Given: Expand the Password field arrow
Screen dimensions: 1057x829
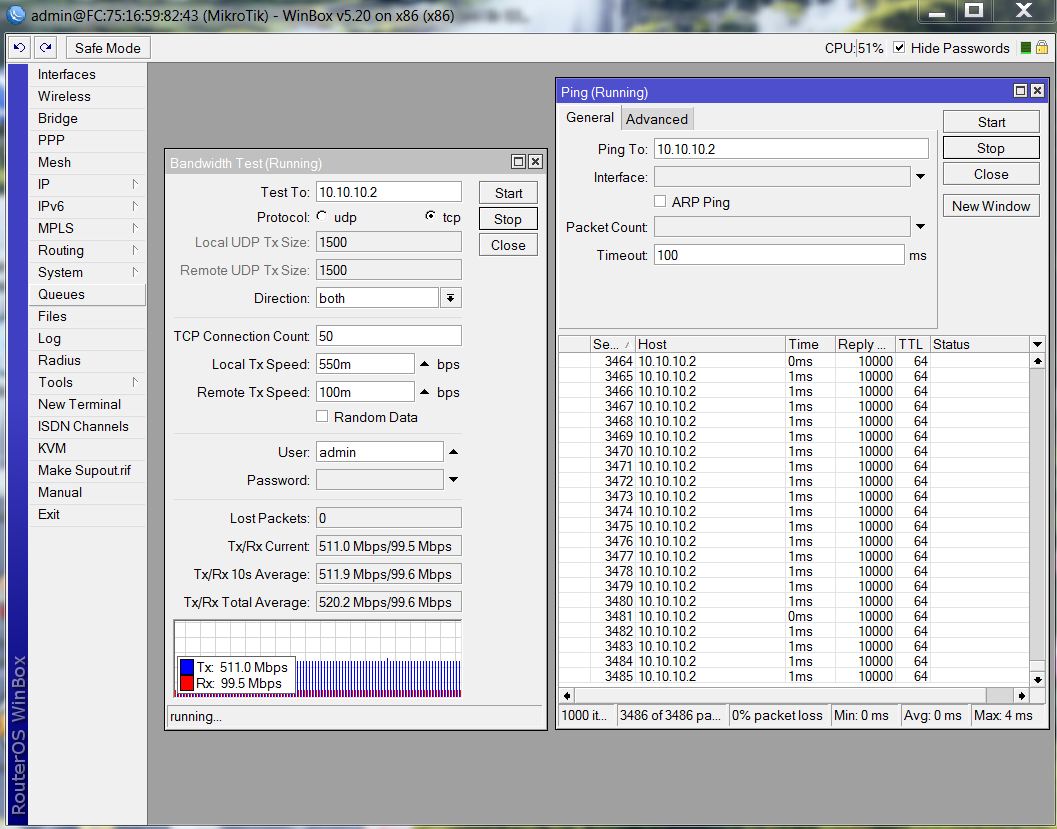Looking at the screenshot, I should (x=453, y=479).
